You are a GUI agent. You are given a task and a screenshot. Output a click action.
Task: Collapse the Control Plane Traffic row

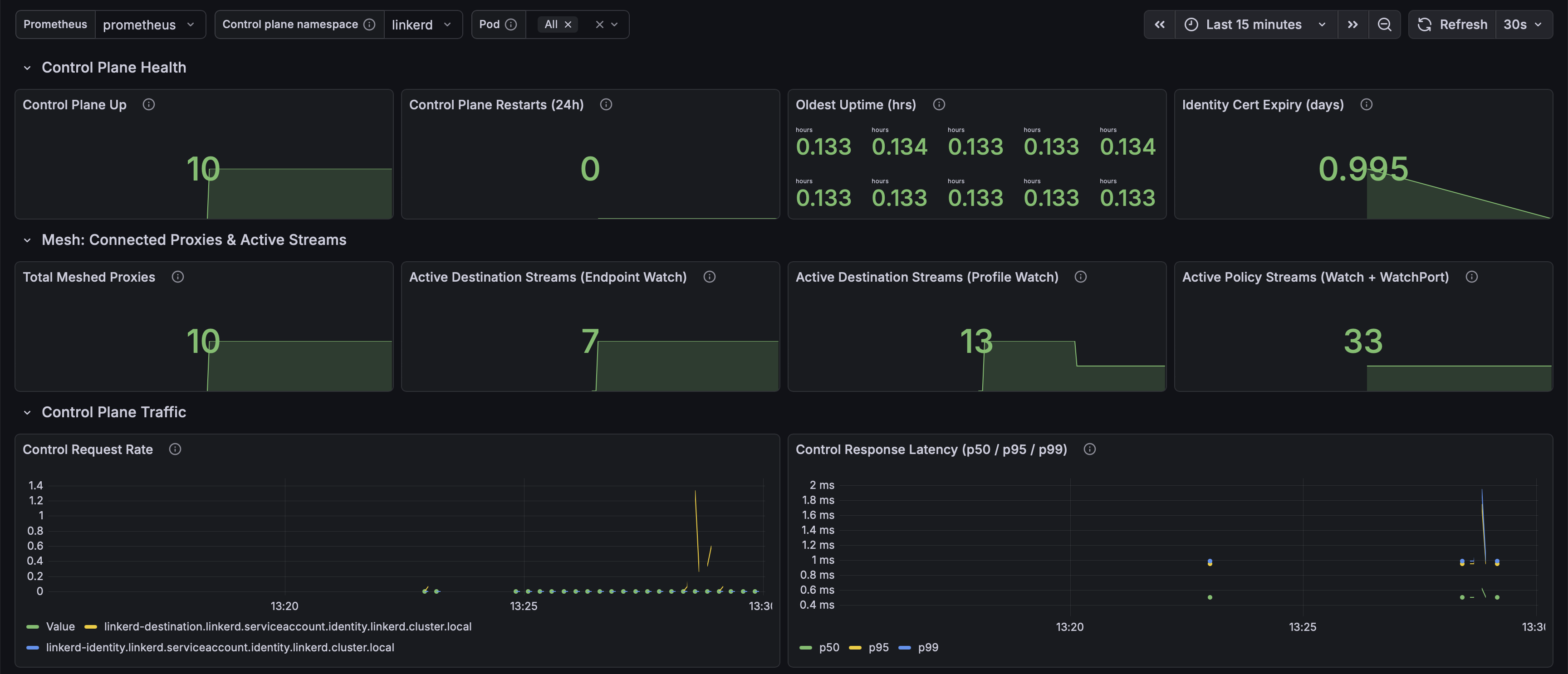tap(27, 412)
